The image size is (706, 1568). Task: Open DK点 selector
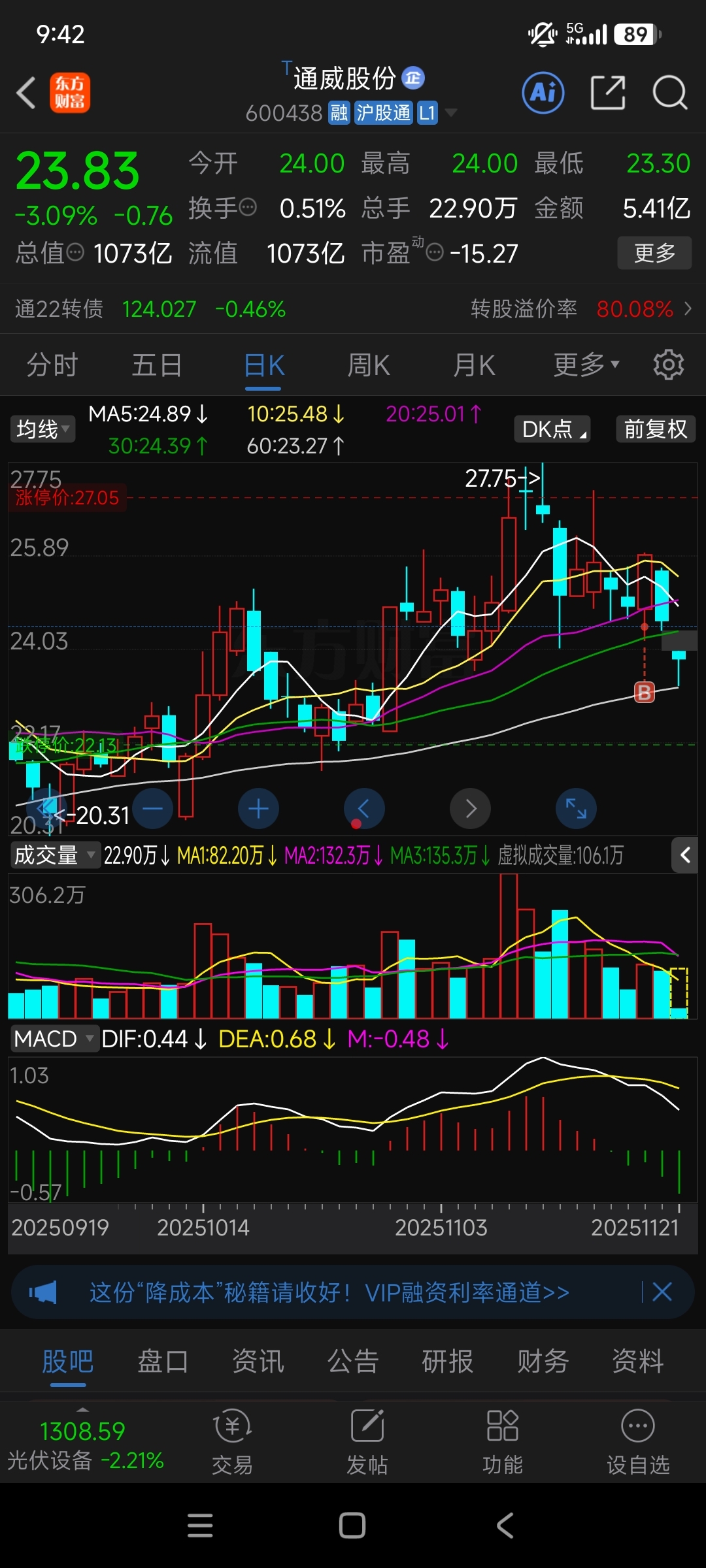[552, 429]
